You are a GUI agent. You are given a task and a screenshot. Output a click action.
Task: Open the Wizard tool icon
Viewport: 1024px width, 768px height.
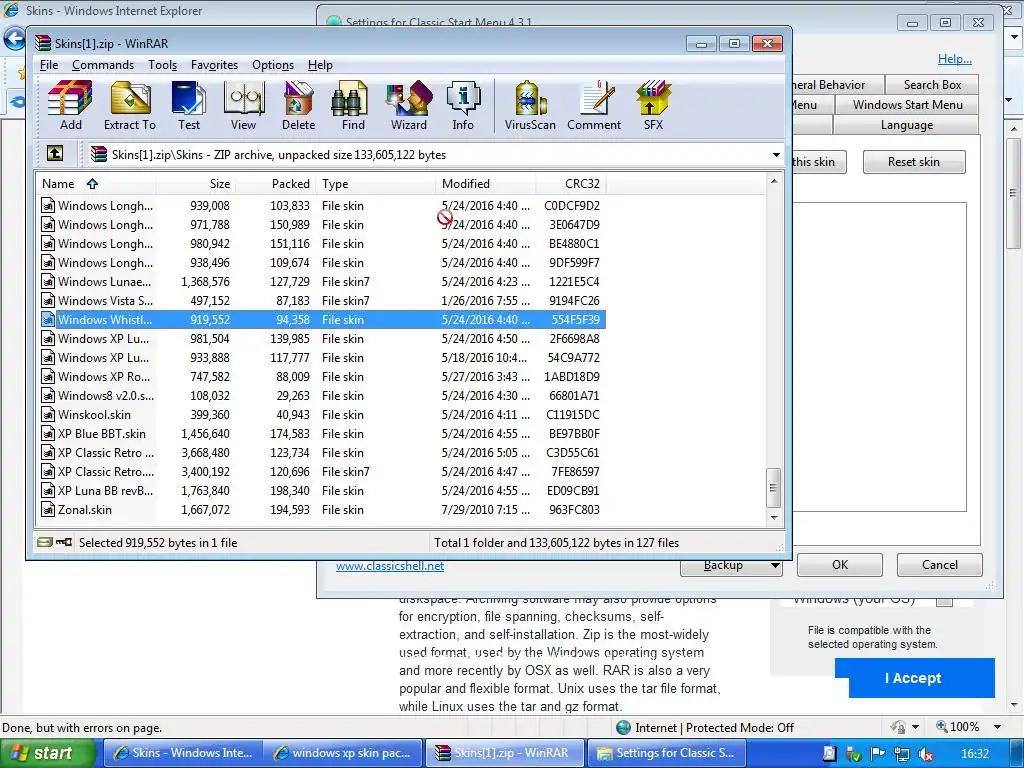click(x=409, y=98)
